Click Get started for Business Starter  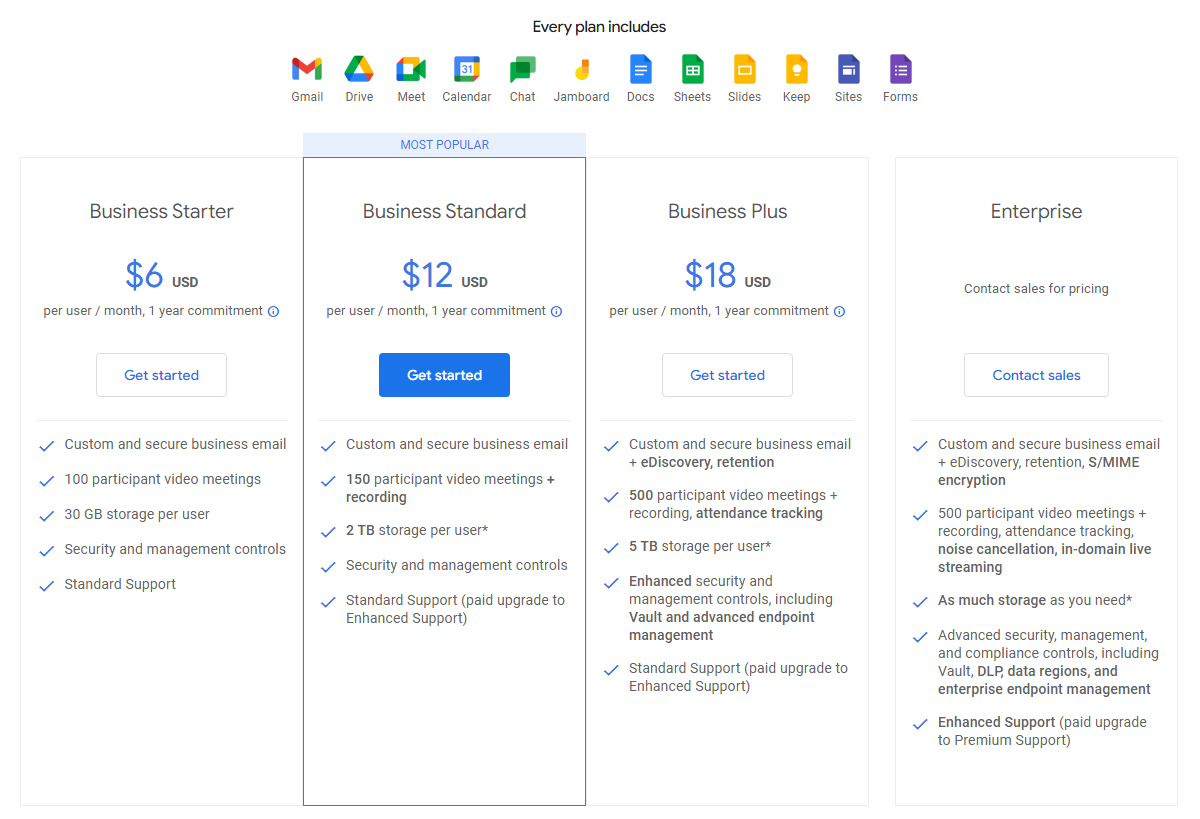tap(161, 375)
